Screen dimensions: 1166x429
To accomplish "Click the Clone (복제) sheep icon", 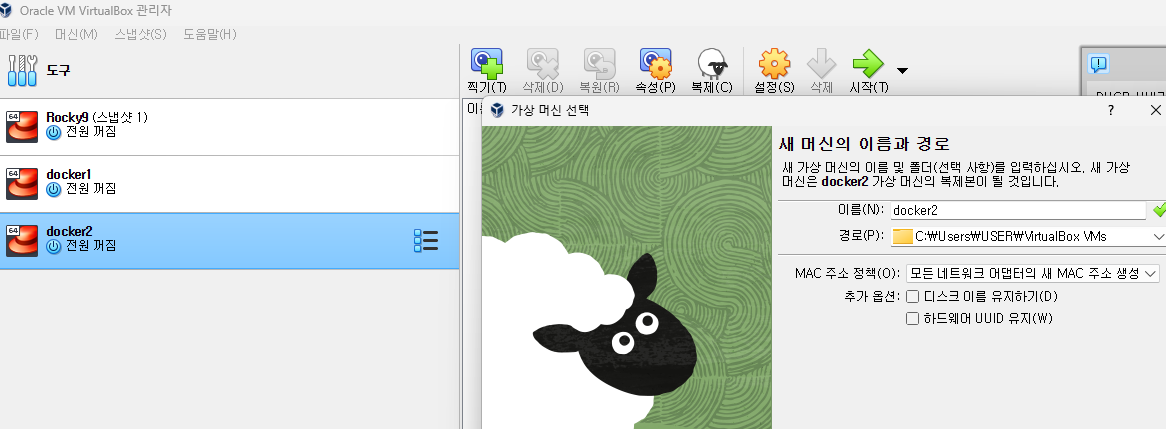I will tap(712, 64).
